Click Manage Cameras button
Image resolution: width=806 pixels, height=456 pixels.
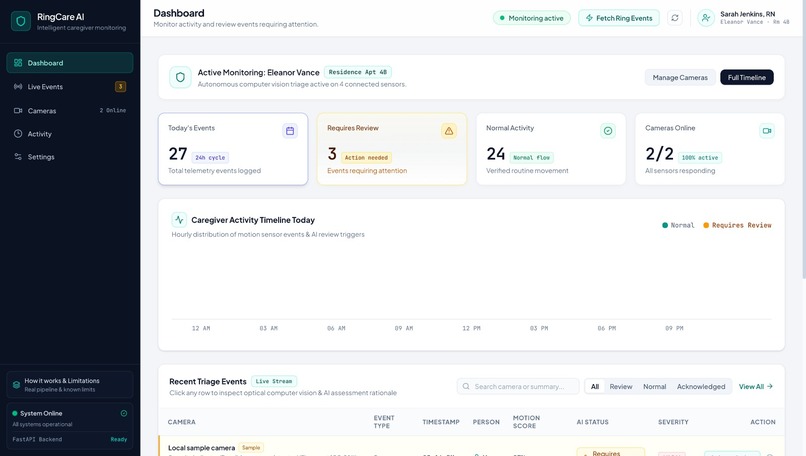[x=680, y=78]
